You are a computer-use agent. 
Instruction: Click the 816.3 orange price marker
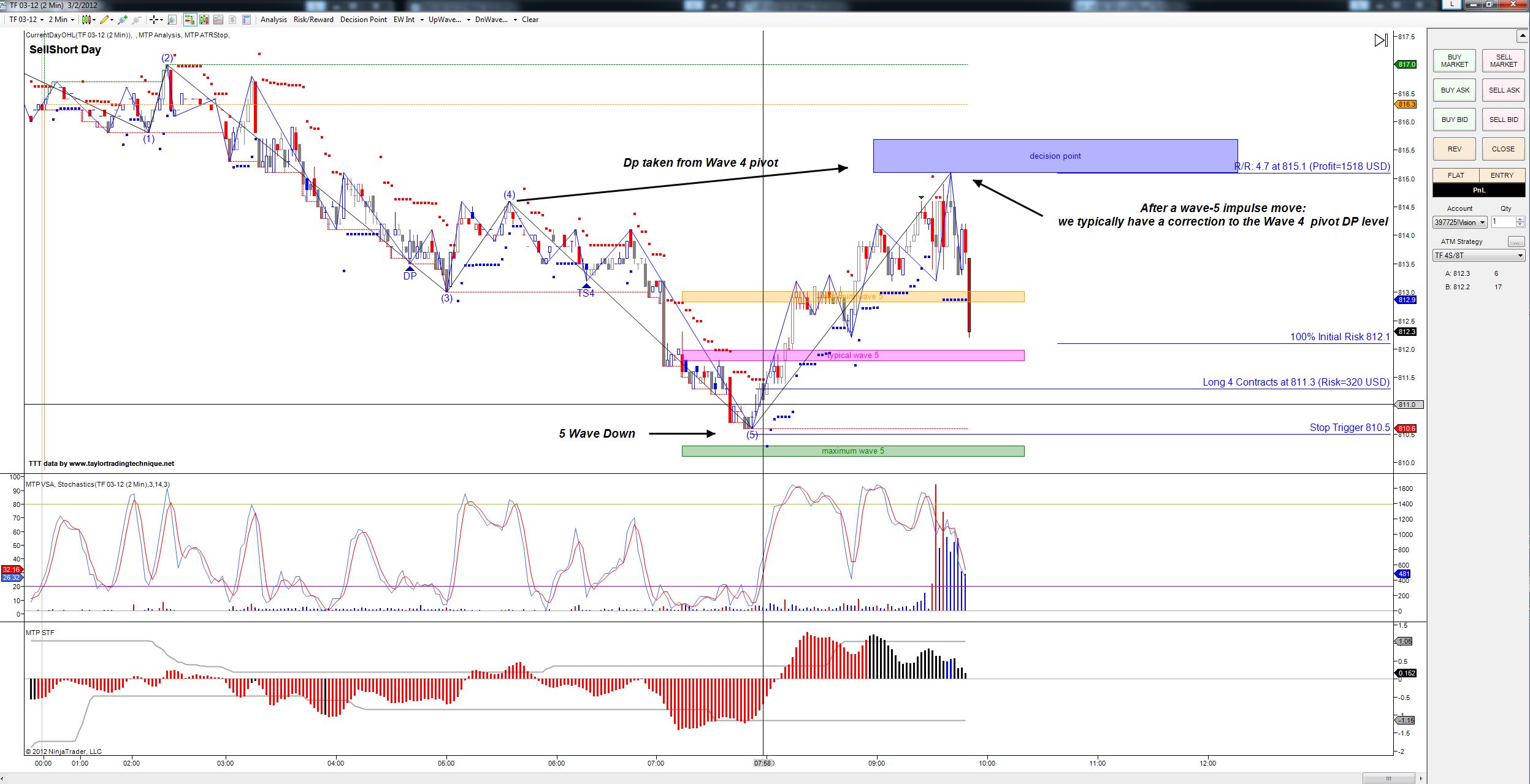[x=1406, y=104]
